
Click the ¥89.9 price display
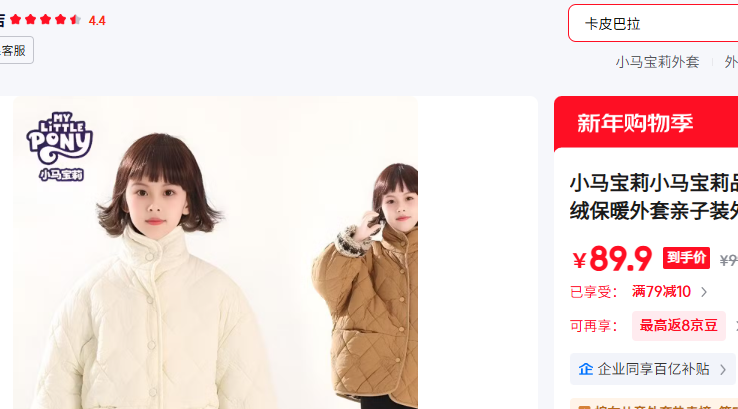[612, 259]
